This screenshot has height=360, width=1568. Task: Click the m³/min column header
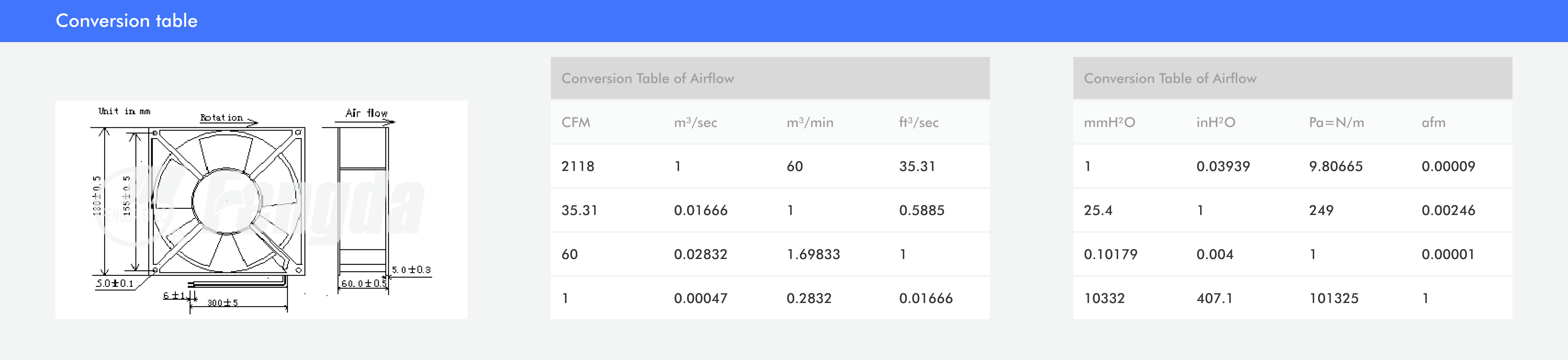pos(810,122)
